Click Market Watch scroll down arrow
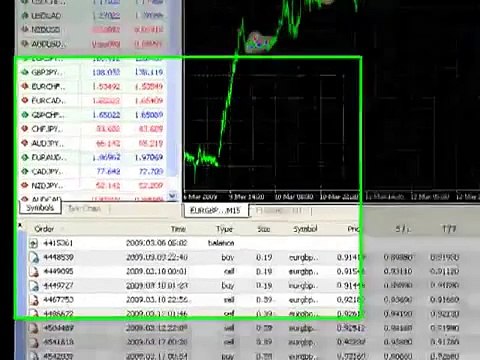Image resolution: width=480 pixels, height=360 pixels. (x=173, y=196)
